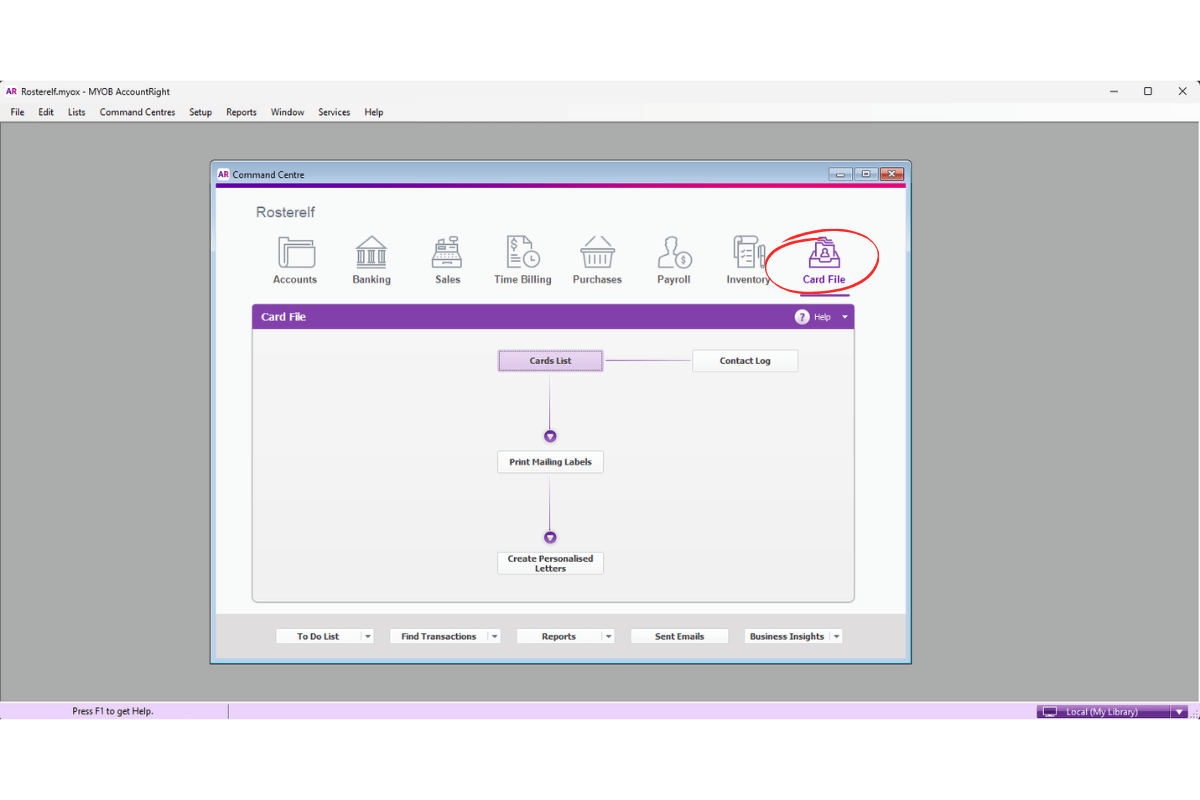The image size is (1200, 800).
Task: Open the Command Centres menu
Action: [x=137, y=112]
